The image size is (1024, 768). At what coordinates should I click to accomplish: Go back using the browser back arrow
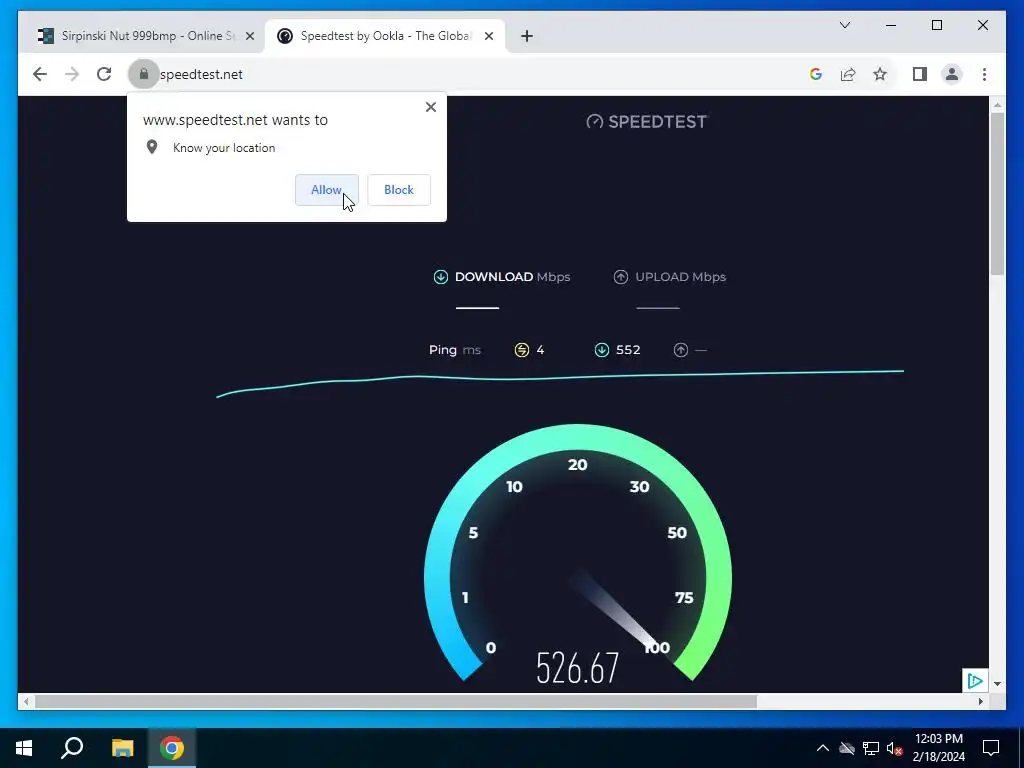(40, 74)
